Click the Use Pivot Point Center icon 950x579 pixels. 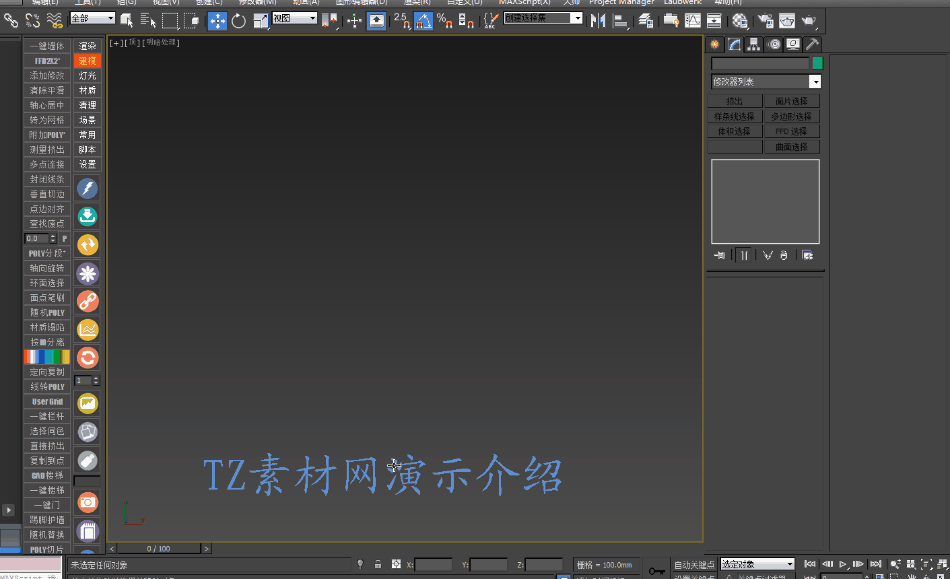click(330, 21)
